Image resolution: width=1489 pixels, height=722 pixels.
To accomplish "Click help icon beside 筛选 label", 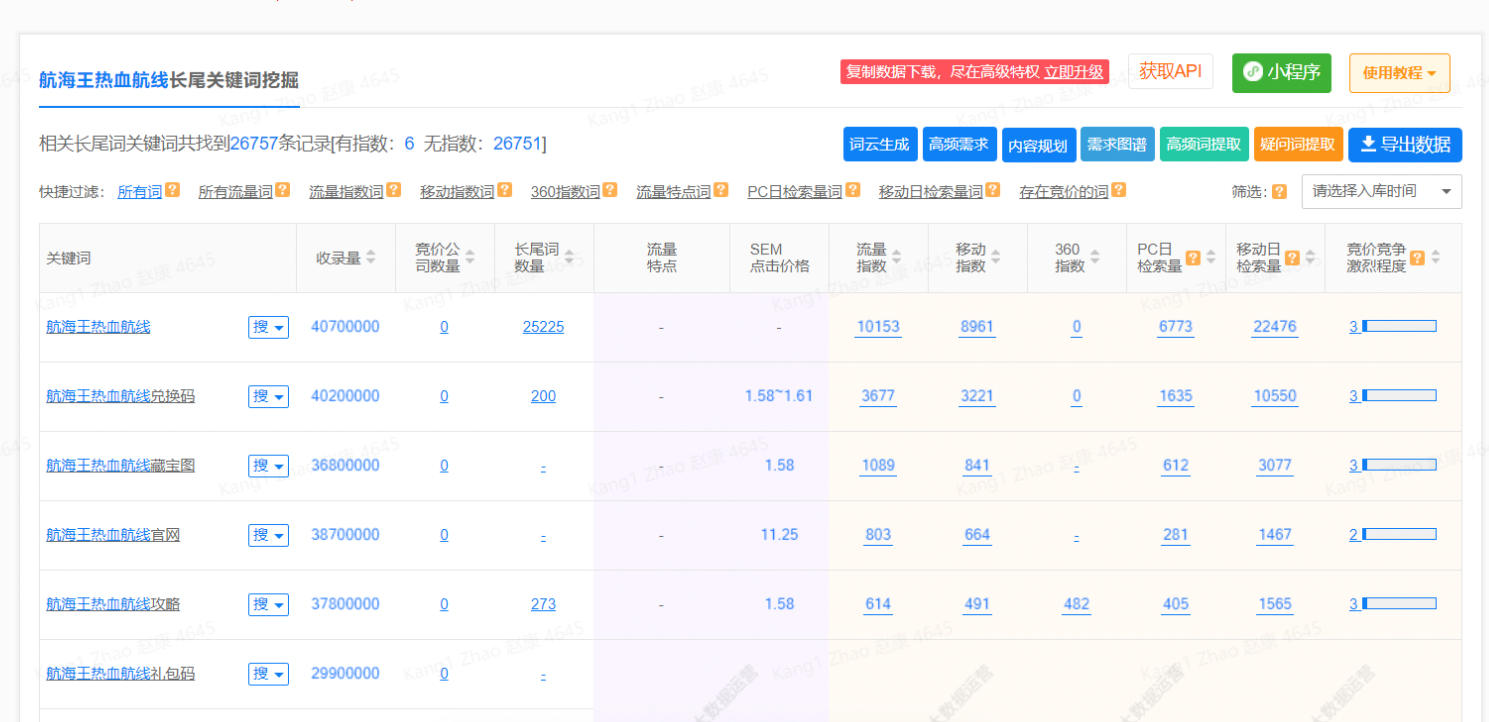I will pyautogui.click(x=1280, y=191).
